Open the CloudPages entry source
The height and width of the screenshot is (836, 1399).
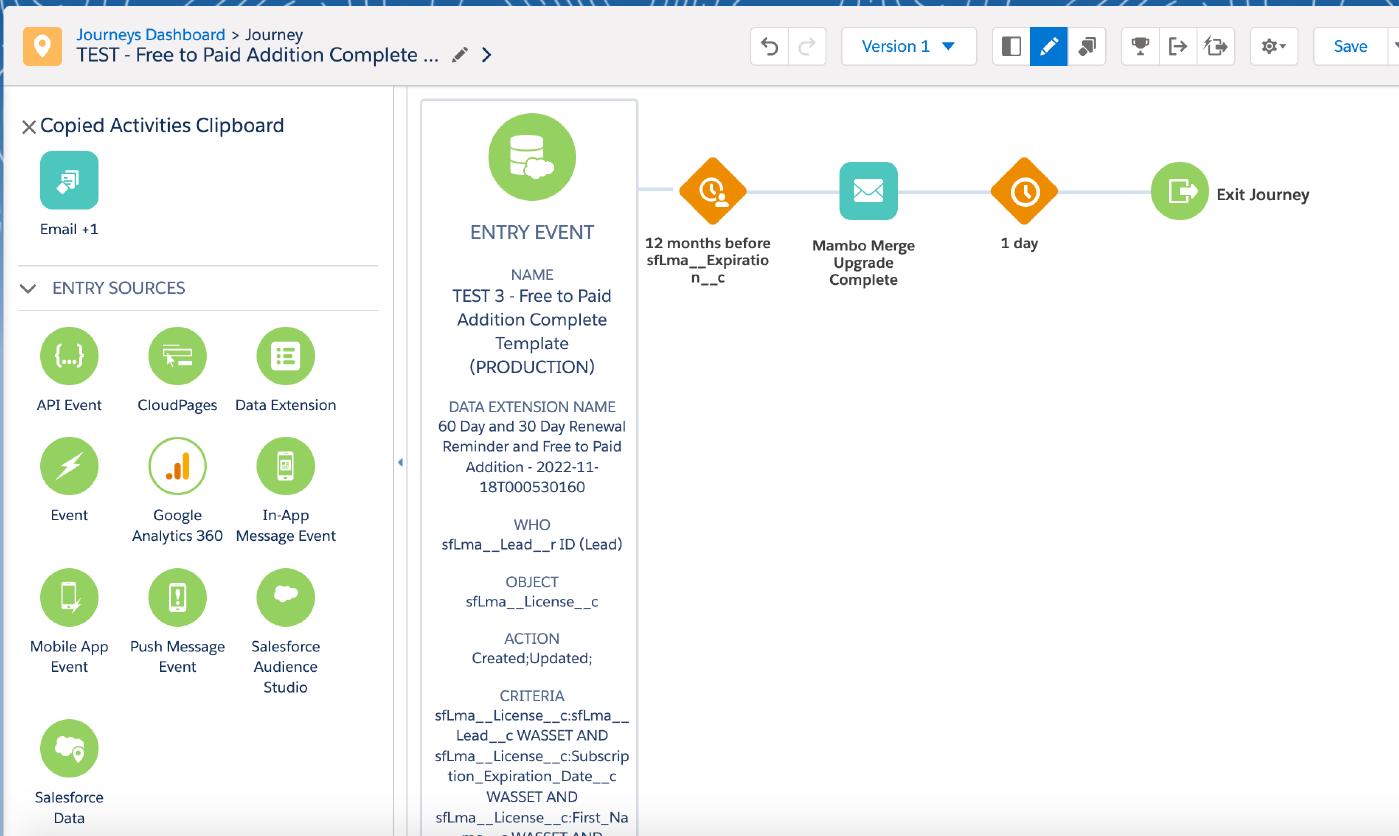pos(177,356)
